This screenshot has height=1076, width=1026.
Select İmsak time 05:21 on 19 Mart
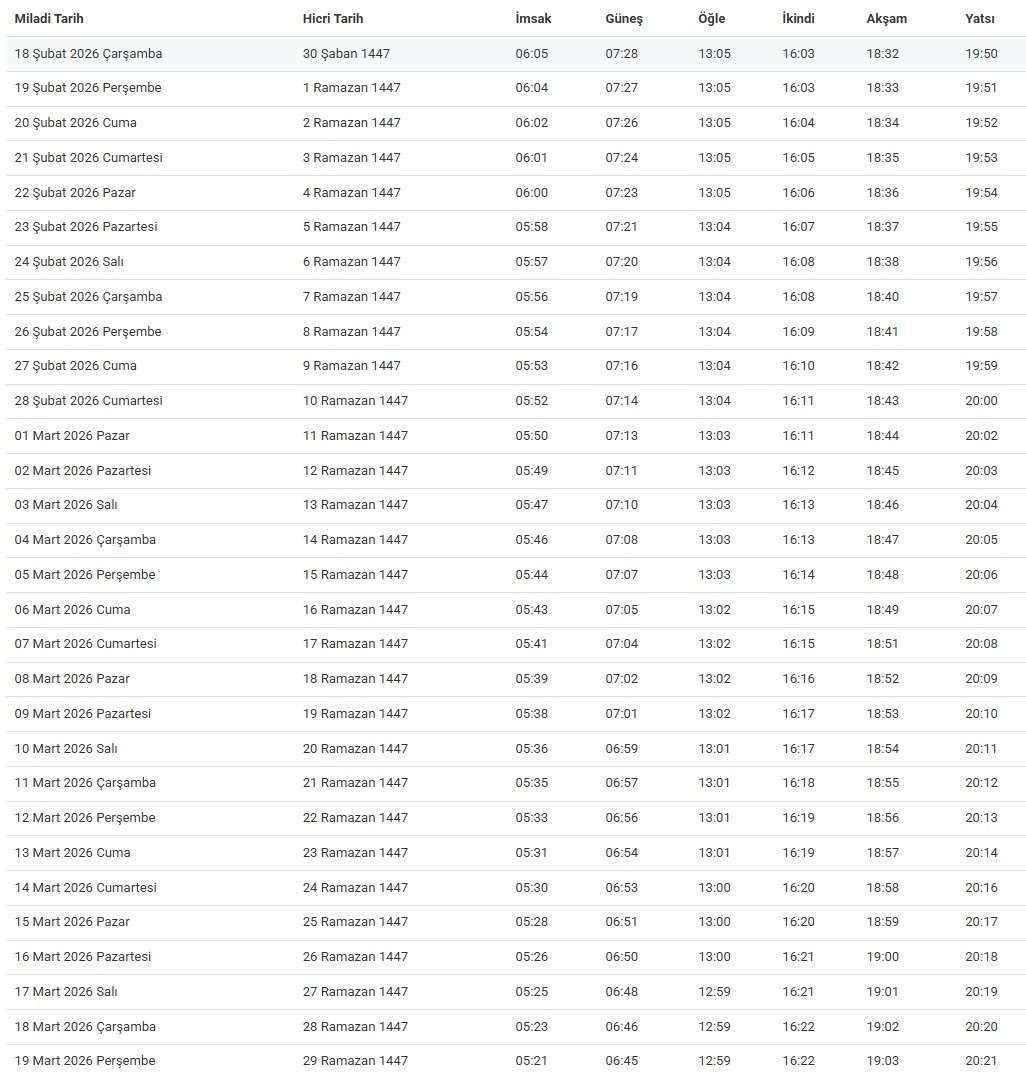[x=532, y=1061]
